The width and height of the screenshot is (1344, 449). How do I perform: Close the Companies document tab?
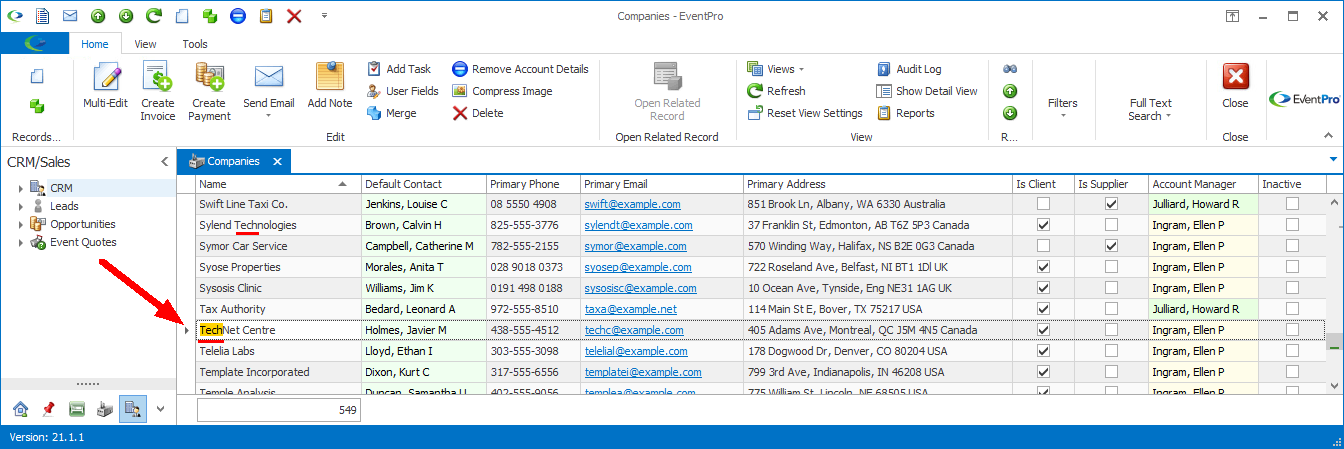(277, 161)
